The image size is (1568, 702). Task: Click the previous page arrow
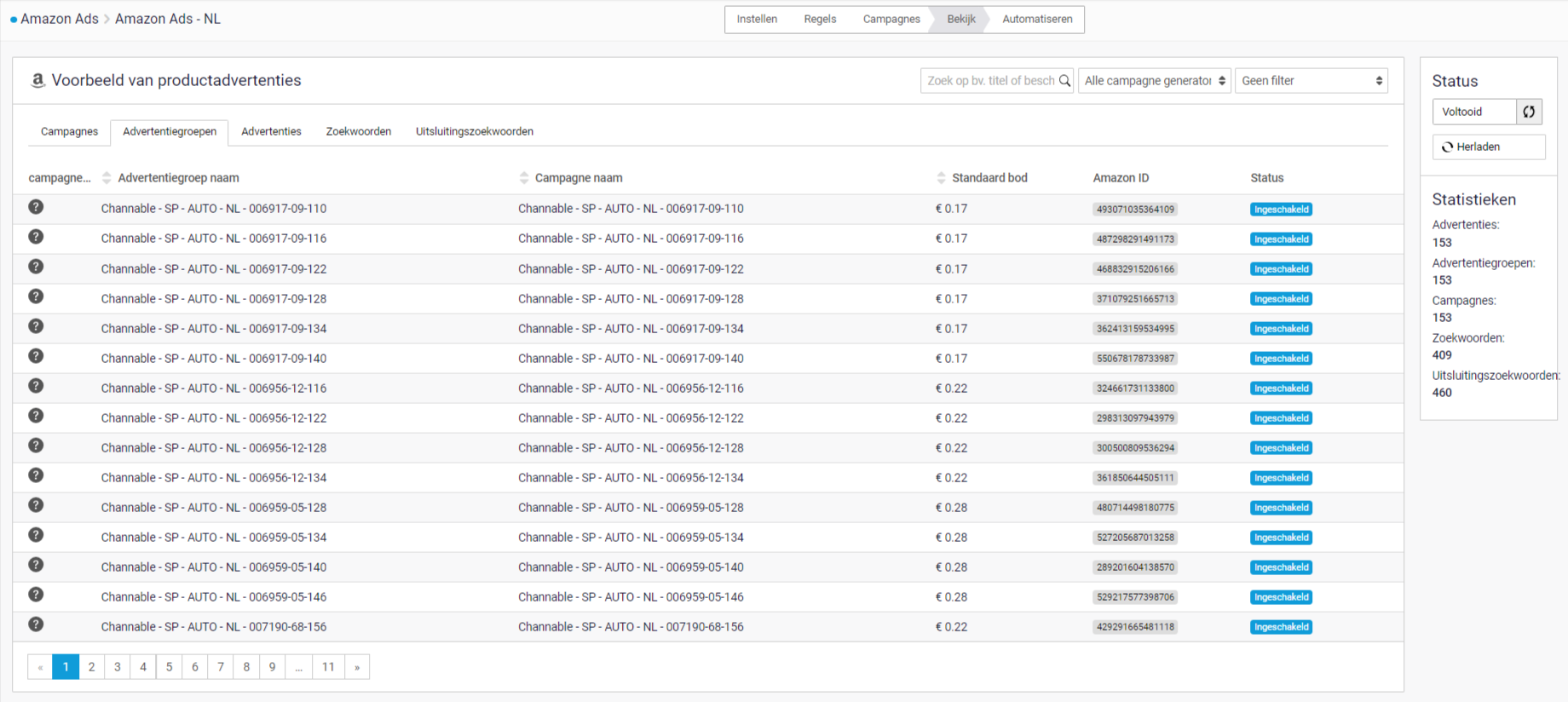pos(40,667)
